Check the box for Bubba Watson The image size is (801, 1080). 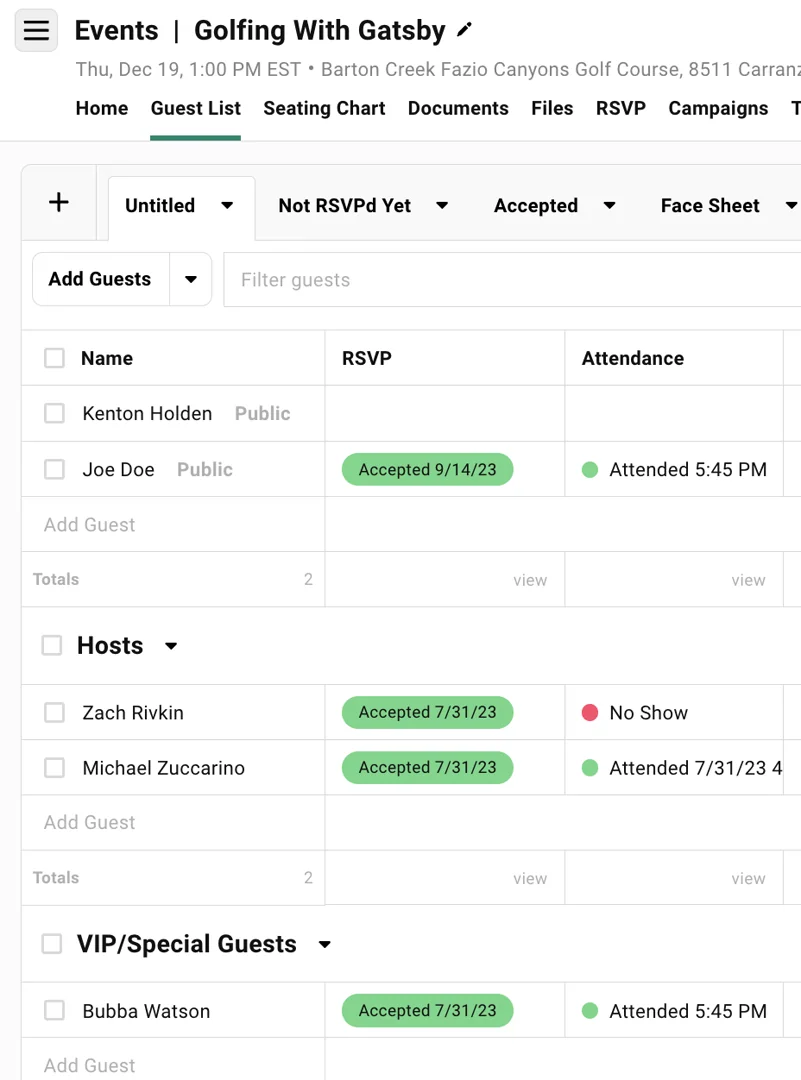tap(54, 1010)
